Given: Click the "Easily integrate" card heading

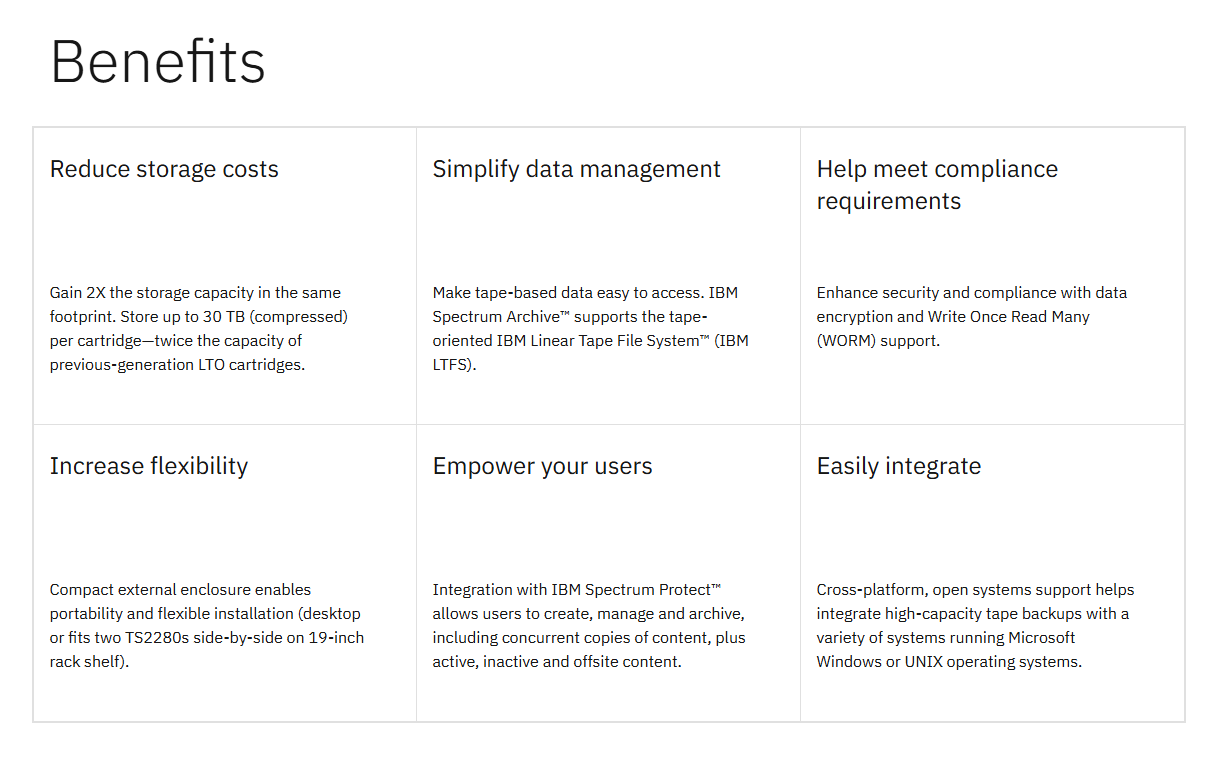Looking at the screenshot, I should (x=898, y=466).
